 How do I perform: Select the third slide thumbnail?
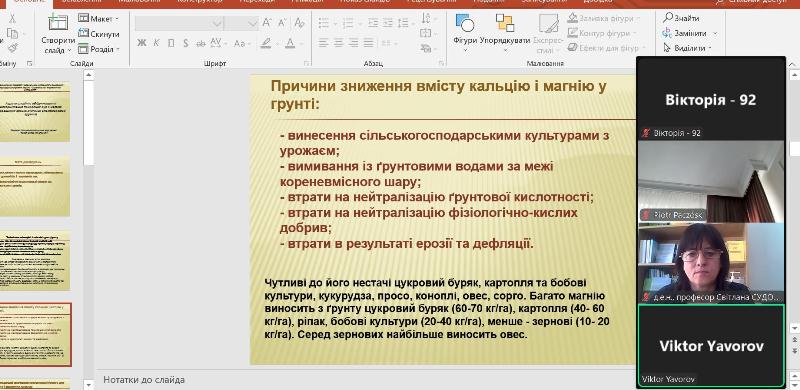[35, 261]
